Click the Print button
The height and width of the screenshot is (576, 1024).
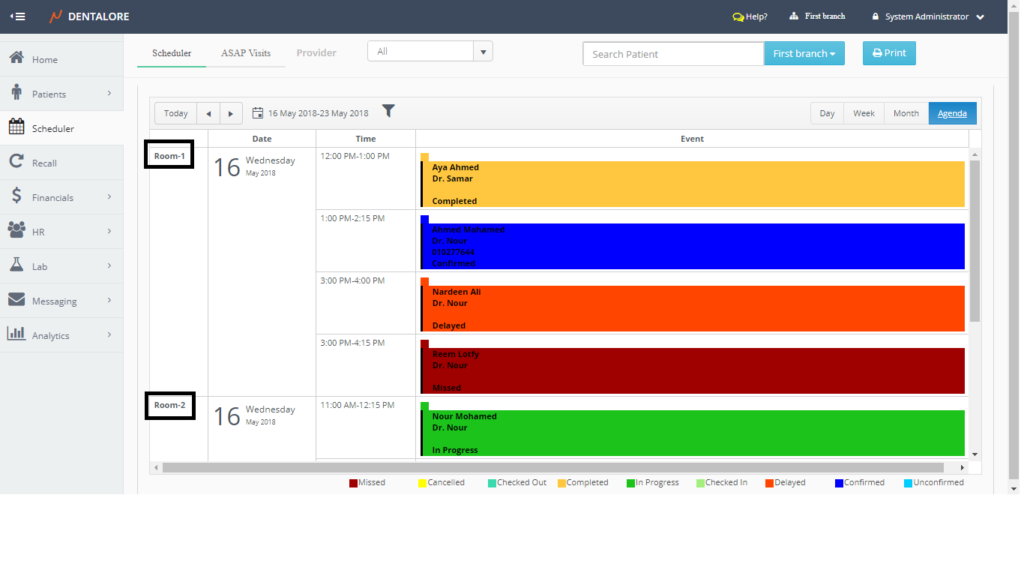click(889, 54)
